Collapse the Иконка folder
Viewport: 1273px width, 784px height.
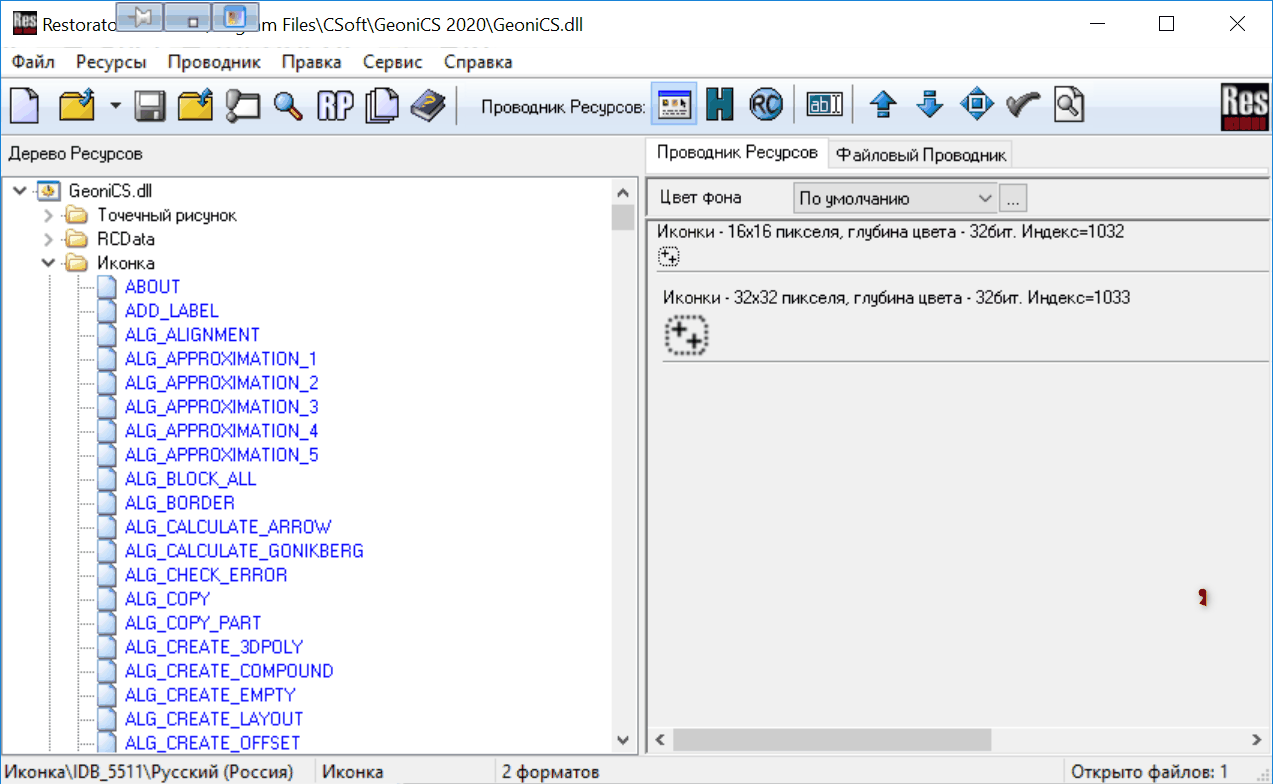[48, 263]
